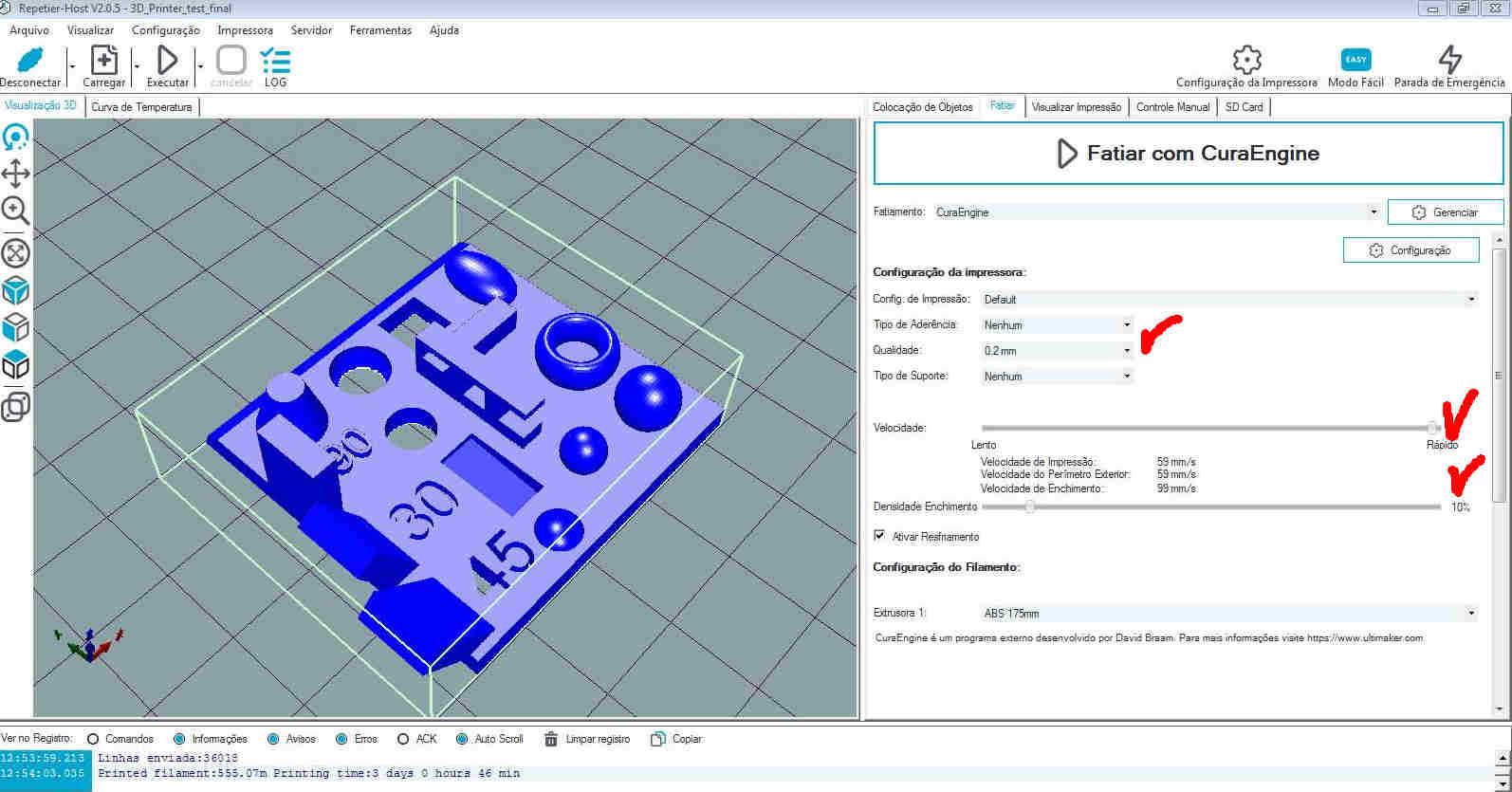Toggle the Comandos log filter
Image resolution: width=1512 pixels, height=792 pixels.
click(x=93, y=739)
